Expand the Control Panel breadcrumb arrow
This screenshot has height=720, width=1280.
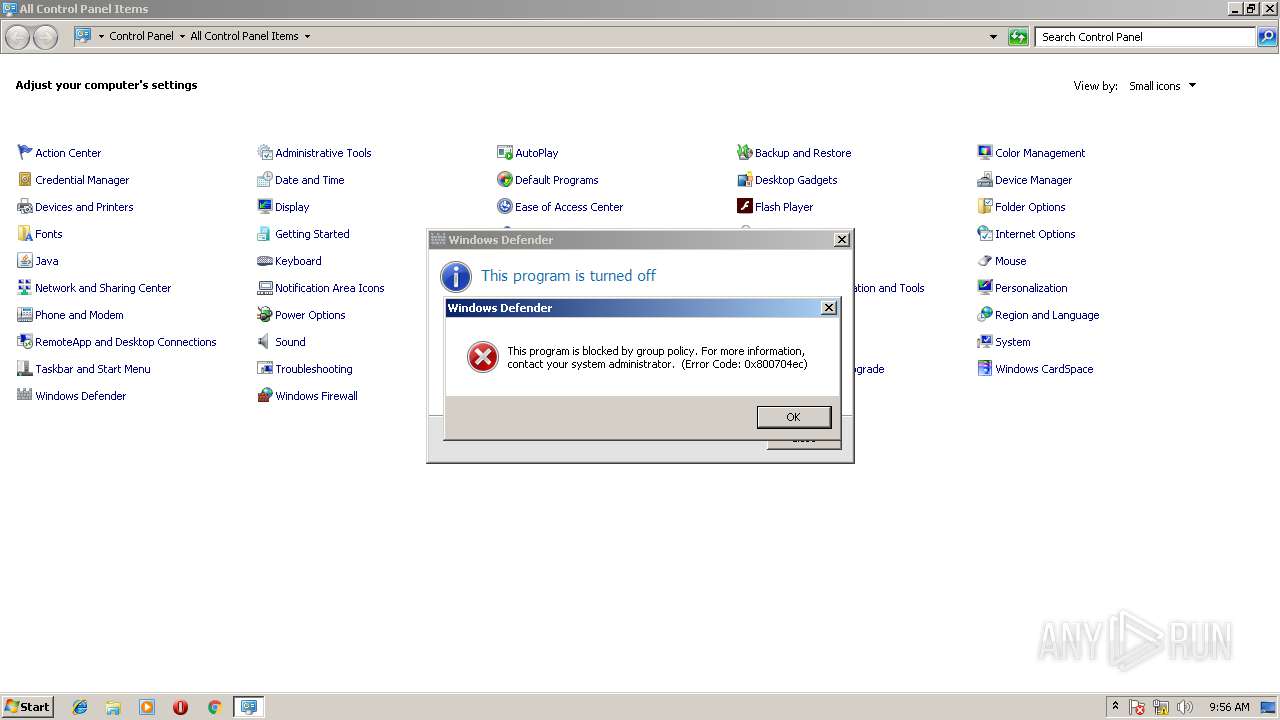coord(182,36)
